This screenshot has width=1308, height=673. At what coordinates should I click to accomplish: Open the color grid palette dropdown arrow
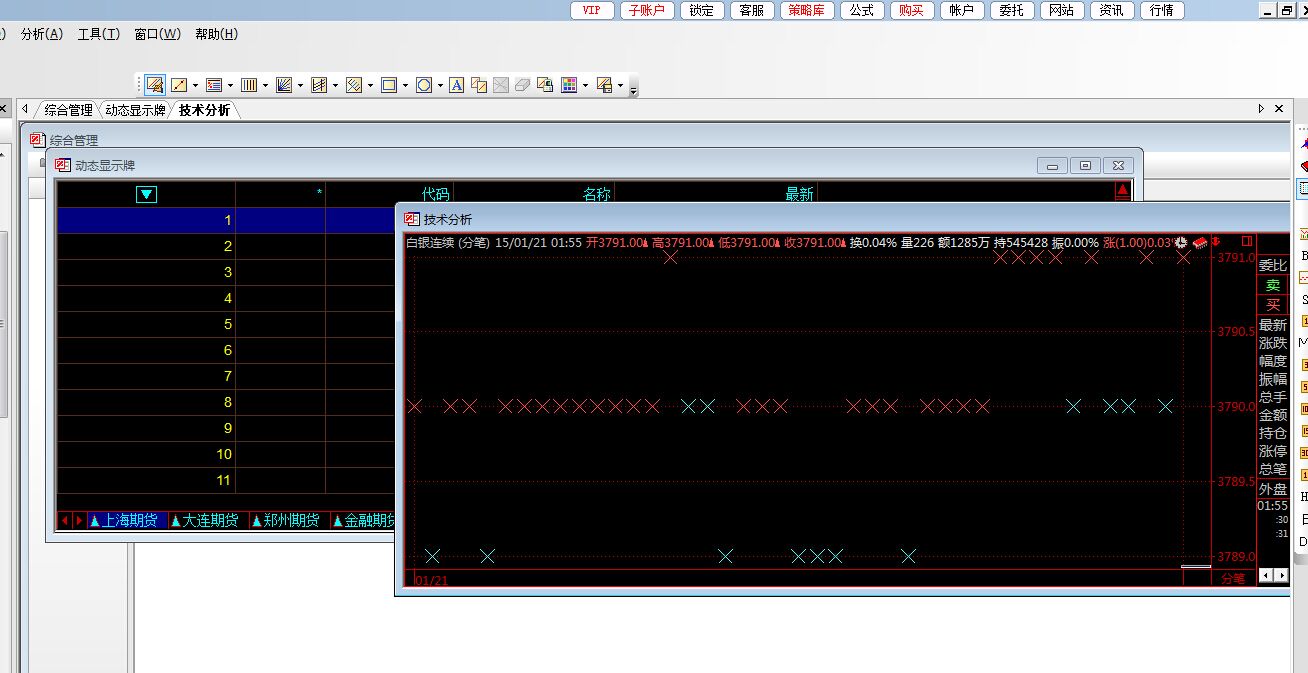point(585,86)
